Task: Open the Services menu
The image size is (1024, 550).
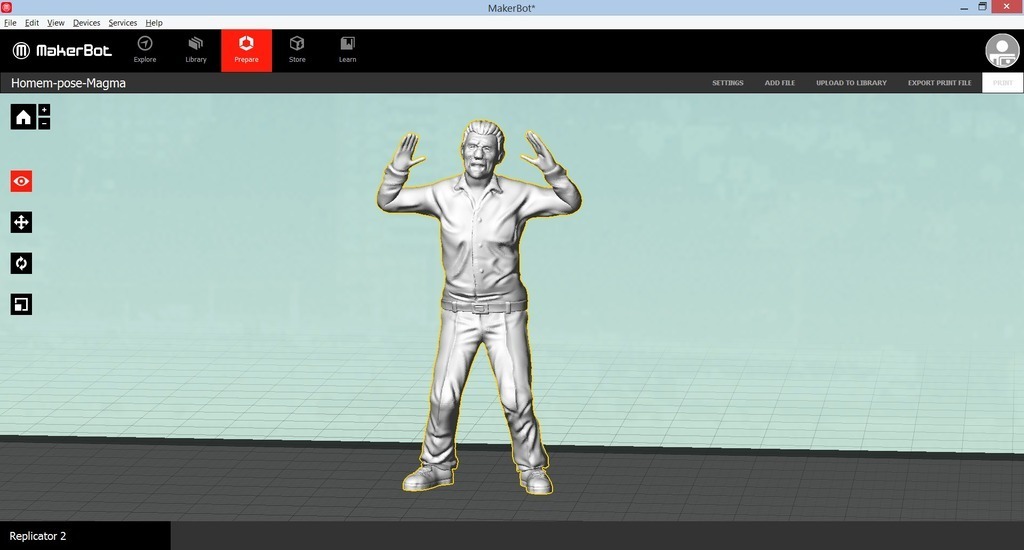Action: pos(123,22)
